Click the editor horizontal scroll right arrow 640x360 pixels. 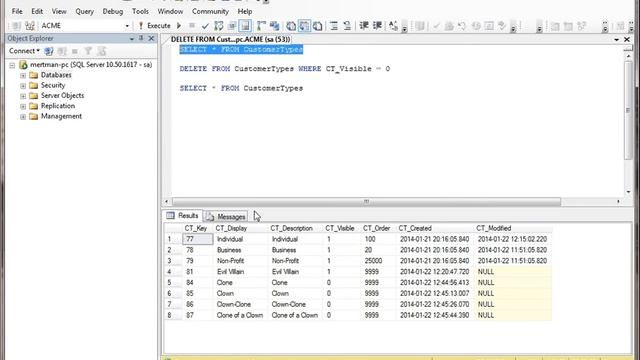(x=618, y=202)
